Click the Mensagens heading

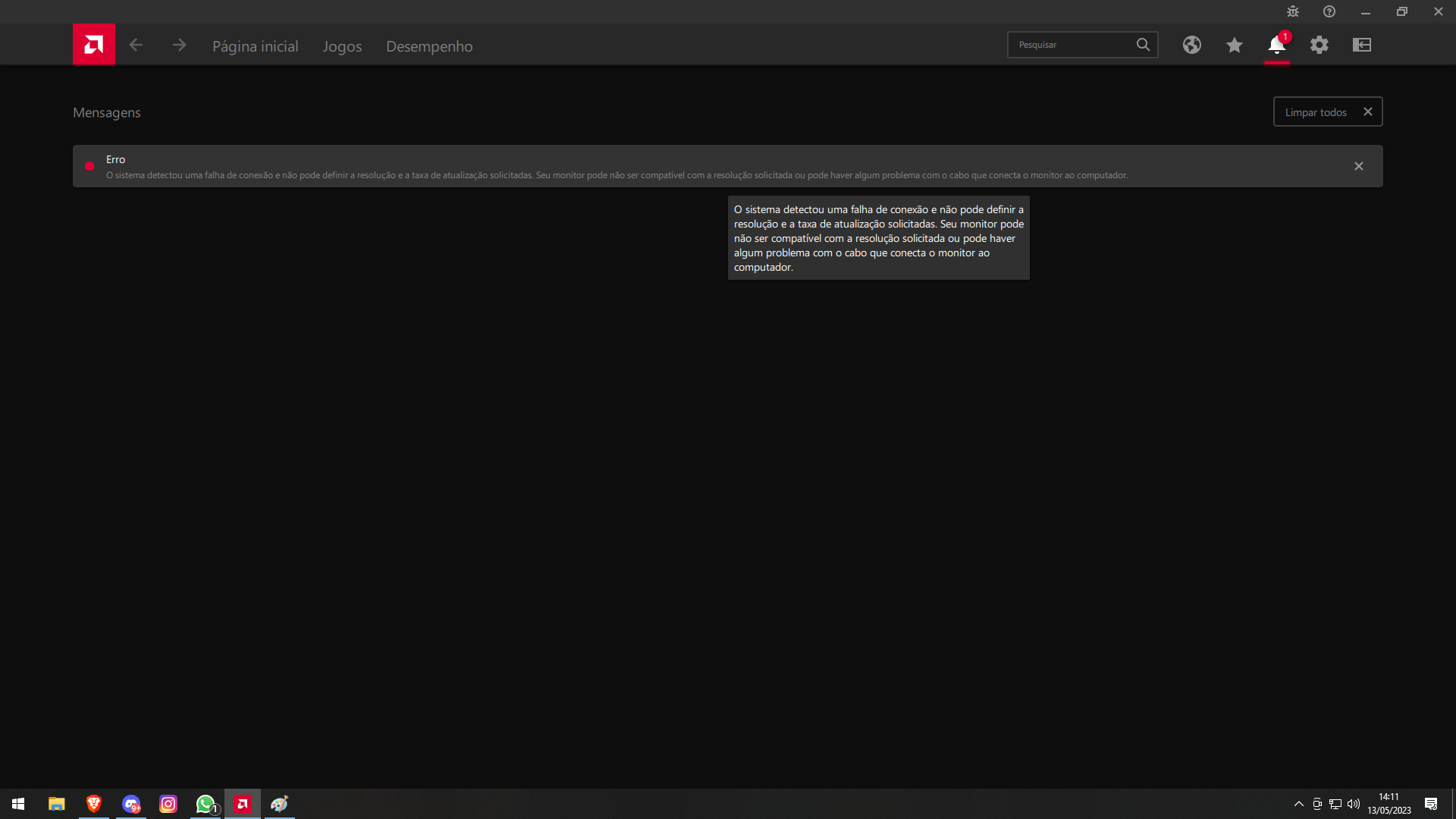[107, 112]
